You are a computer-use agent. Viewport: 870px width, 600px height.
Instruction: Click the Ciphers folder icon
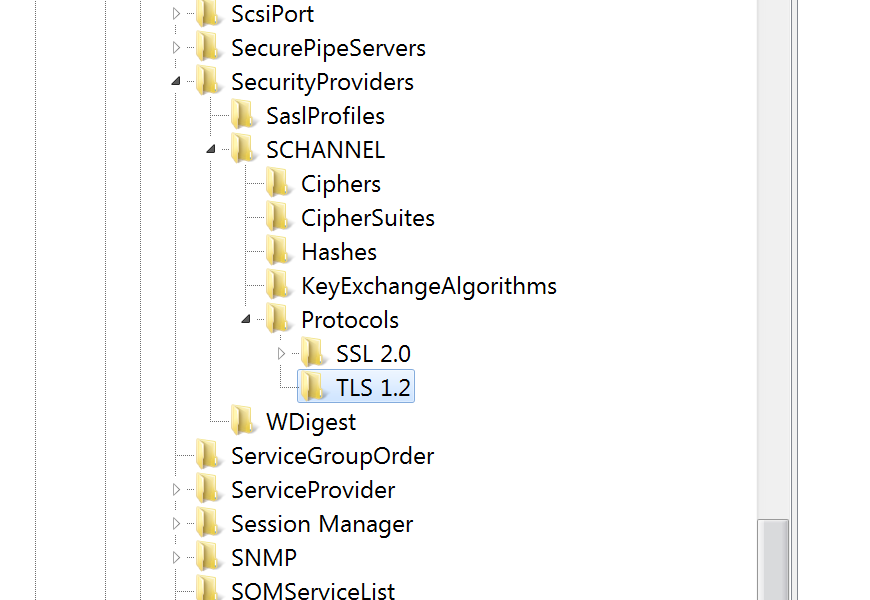(x=278, y=184)
